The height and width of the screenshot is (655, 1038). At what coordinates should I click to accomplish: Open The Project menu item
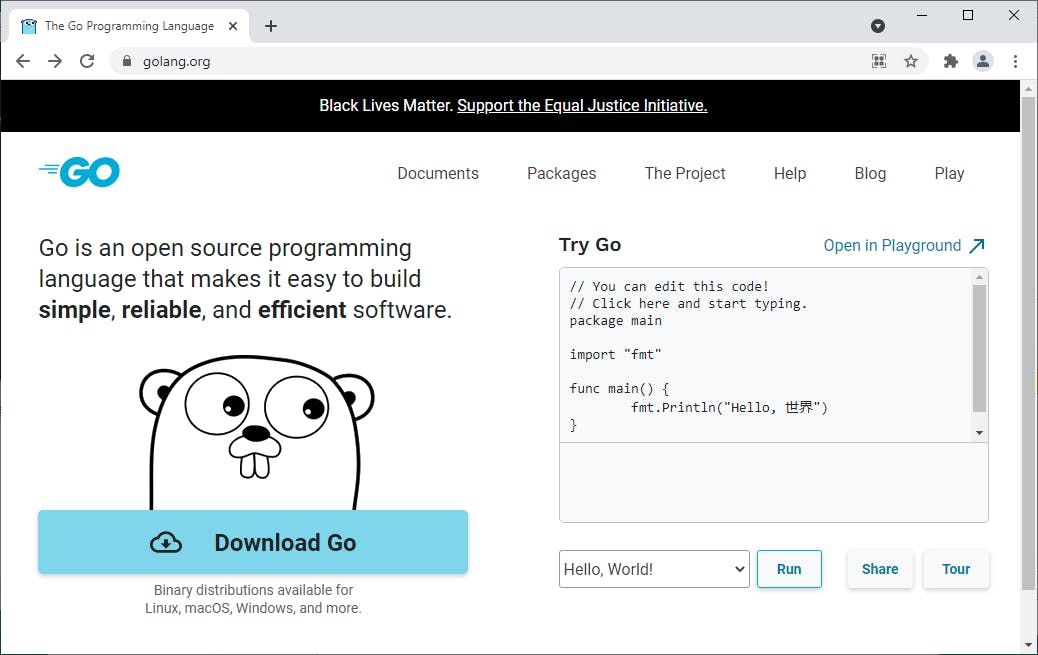(x=685, y=174)
